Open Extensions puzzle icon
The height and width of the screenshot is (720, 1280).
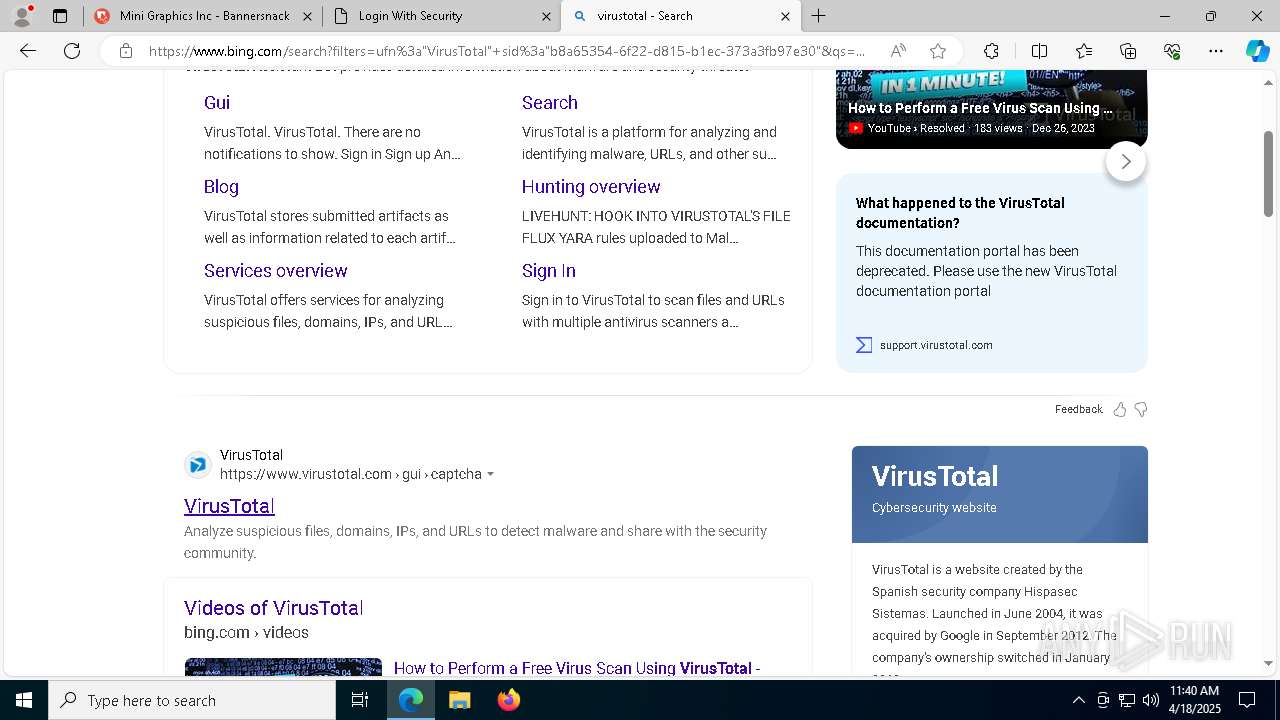point(991,51)
